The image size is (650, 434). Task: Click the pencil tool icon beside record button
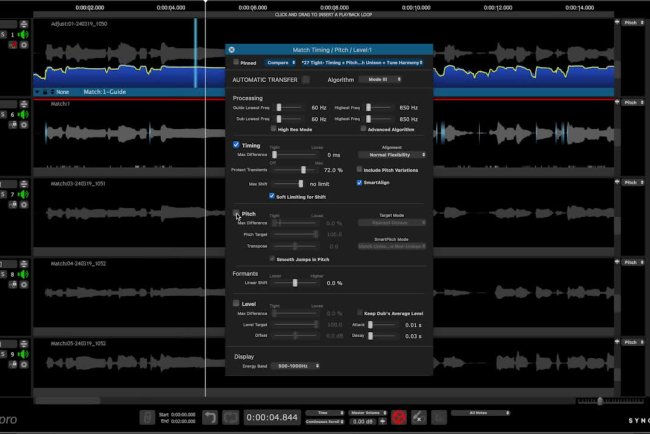[419, 417]
